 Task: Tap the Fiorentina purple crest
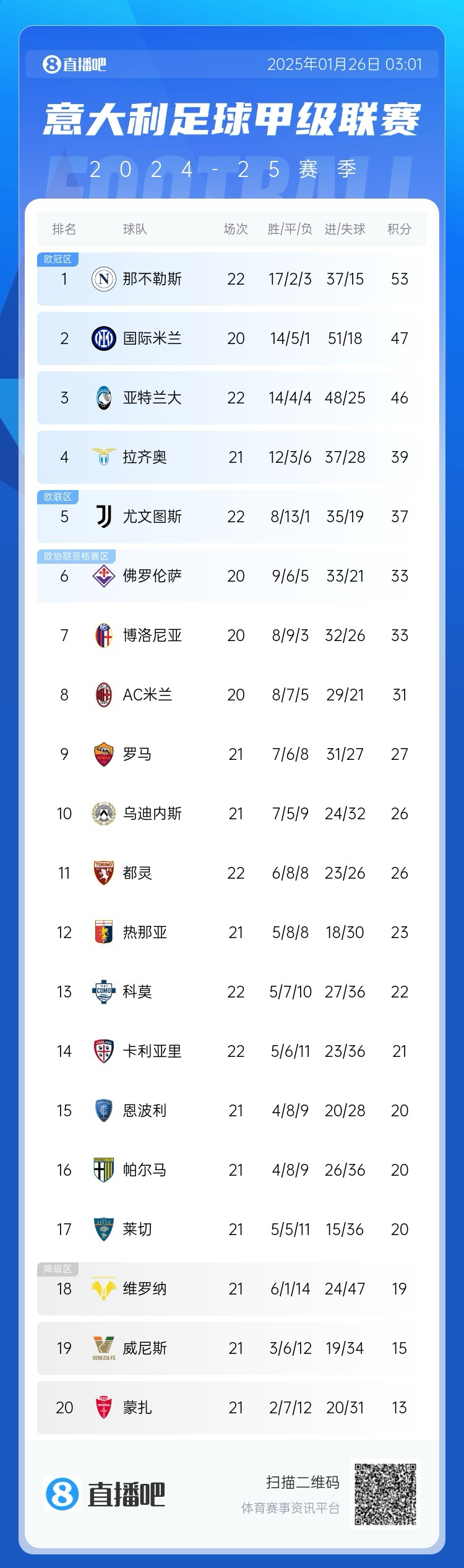click(103, 576)
